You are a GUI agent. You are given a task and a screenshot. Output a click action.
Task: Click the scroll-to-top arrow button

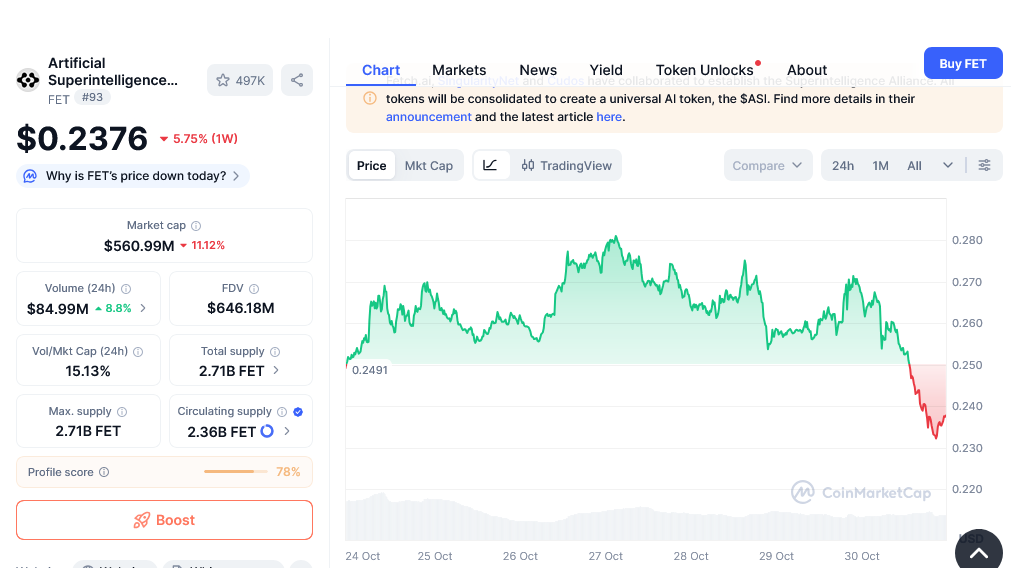978,552
